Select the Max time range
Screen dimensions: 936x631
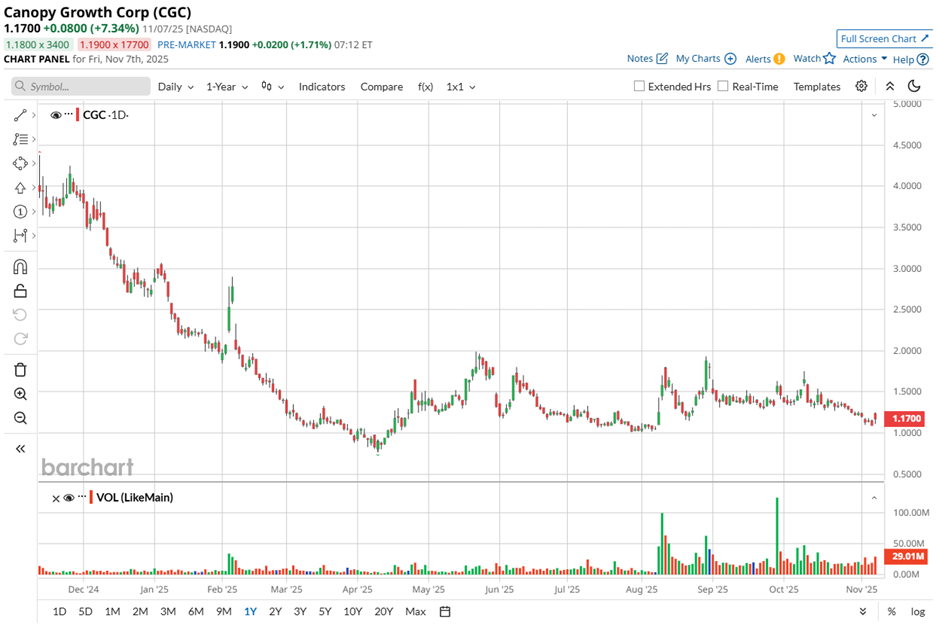pyautogui.click(x=415, y=611)
